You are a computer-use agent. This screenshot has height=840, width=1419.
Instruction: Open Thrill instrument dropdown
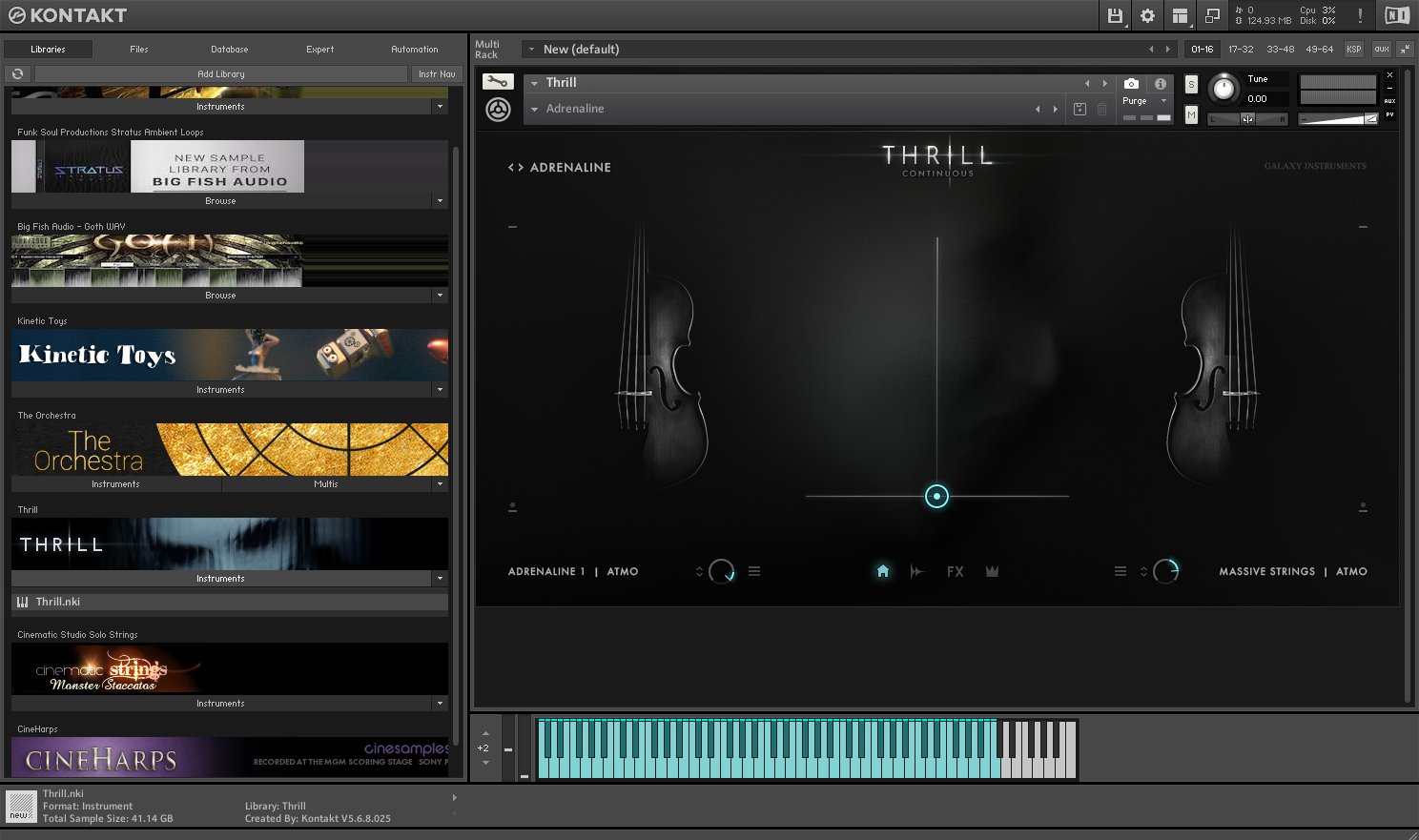534,83
